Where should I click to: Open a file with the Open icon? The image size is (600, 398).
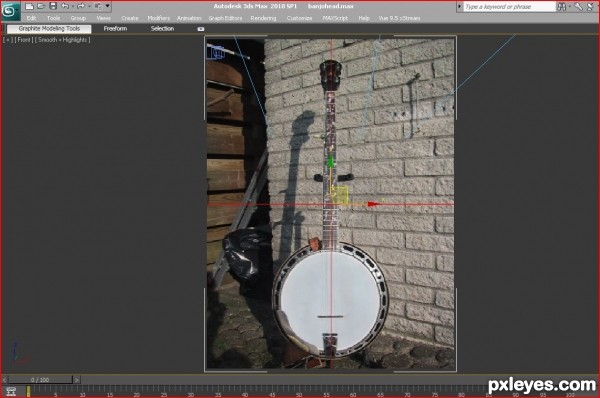[x=41, y=6]
